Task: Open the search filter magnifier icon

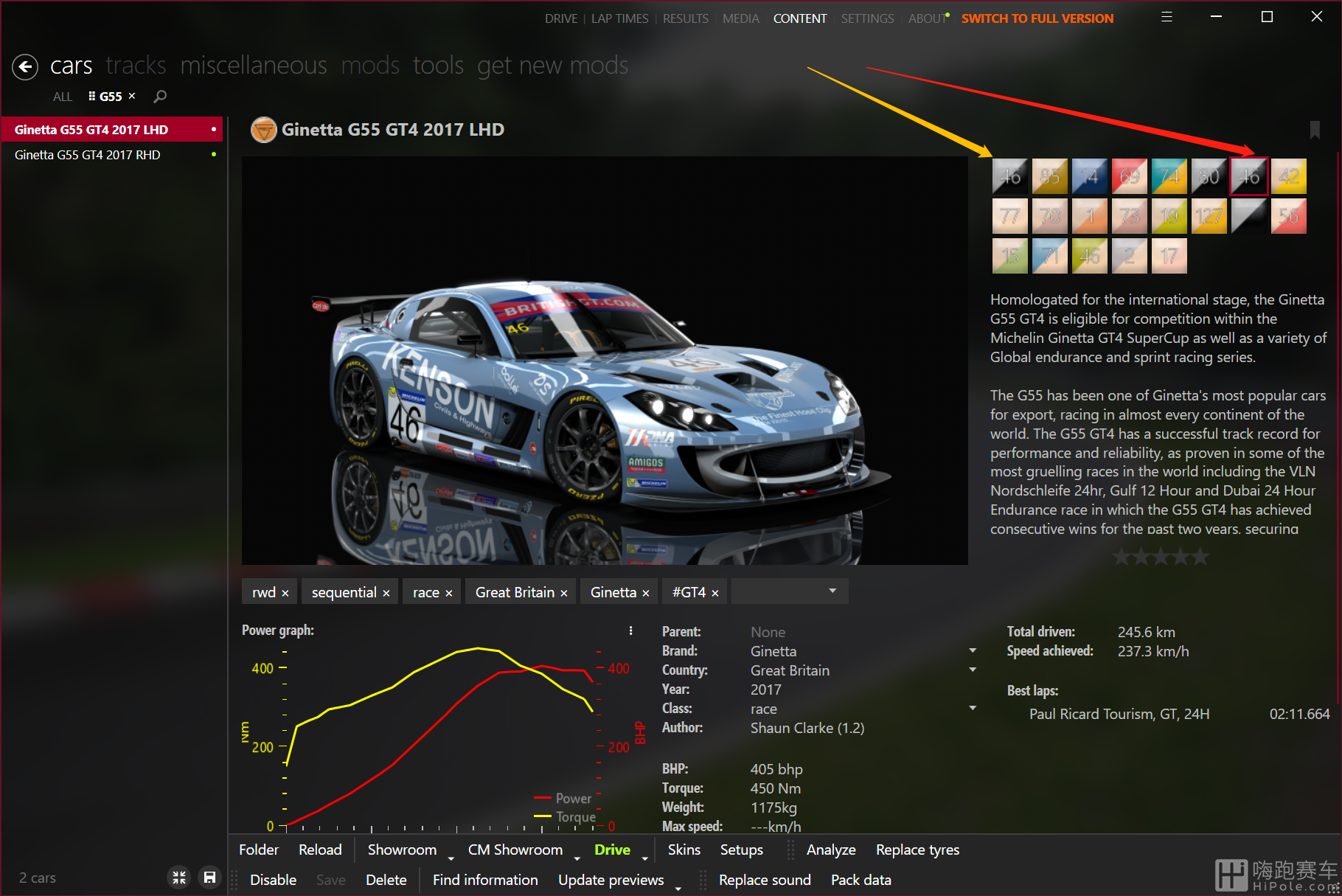Action: [160, 97]
